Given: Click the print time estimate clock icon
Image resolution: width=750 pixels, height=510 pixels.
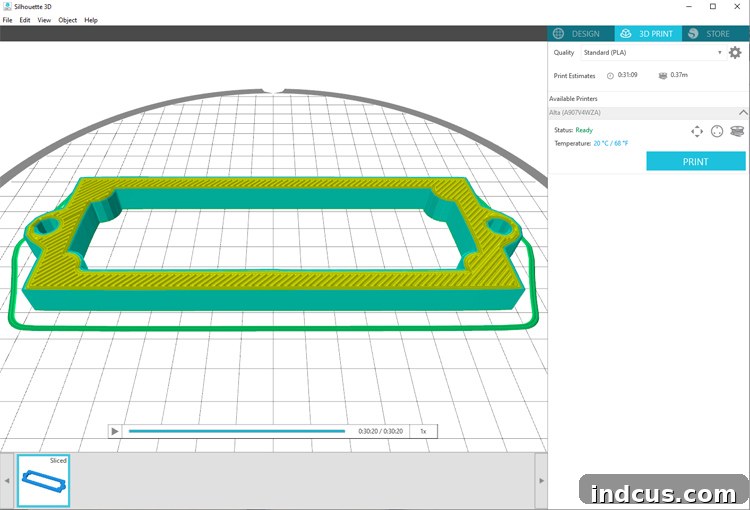Looking at the screenshot, I should click(x=610, y=76).
